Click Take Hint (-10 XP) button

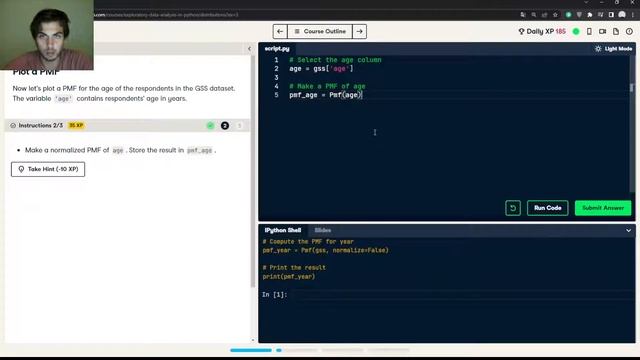click(x=48, y=169)
